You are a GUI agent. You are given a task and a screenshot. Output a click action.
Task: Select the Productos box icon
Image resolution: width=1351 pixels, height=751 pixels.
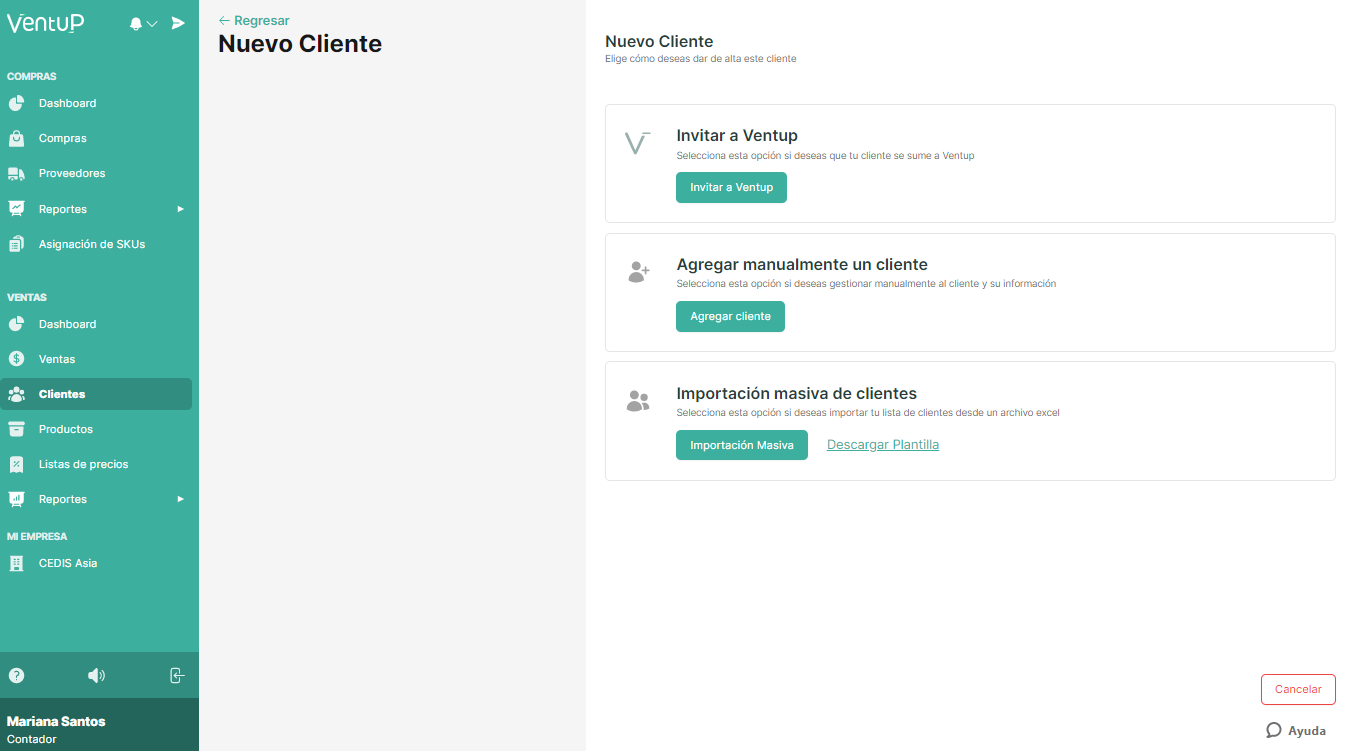click(x=17, y=428)
